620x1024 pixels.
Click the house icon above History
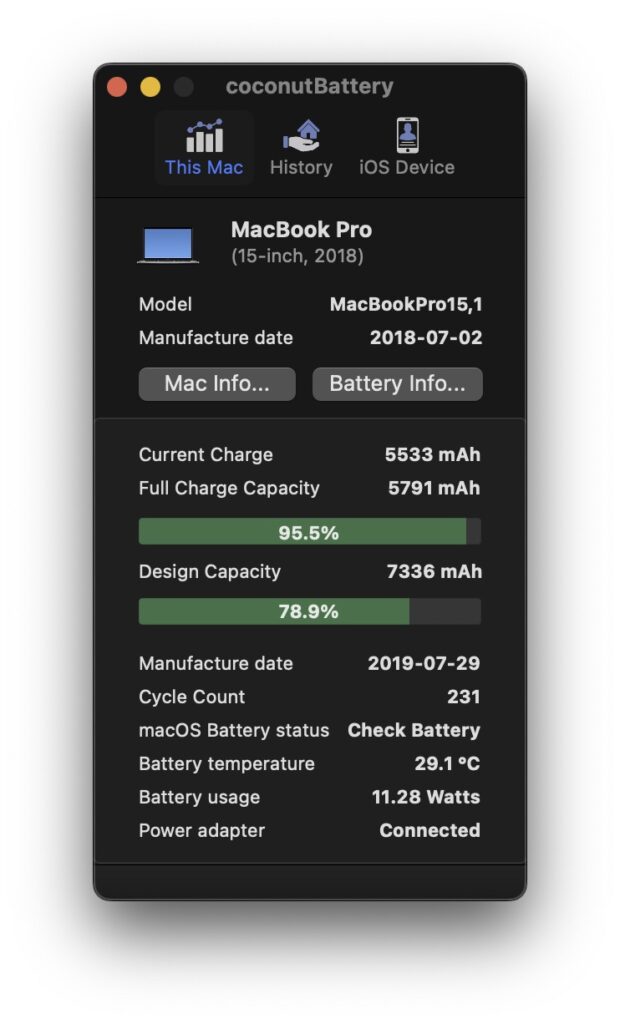(x=301, y=132)
